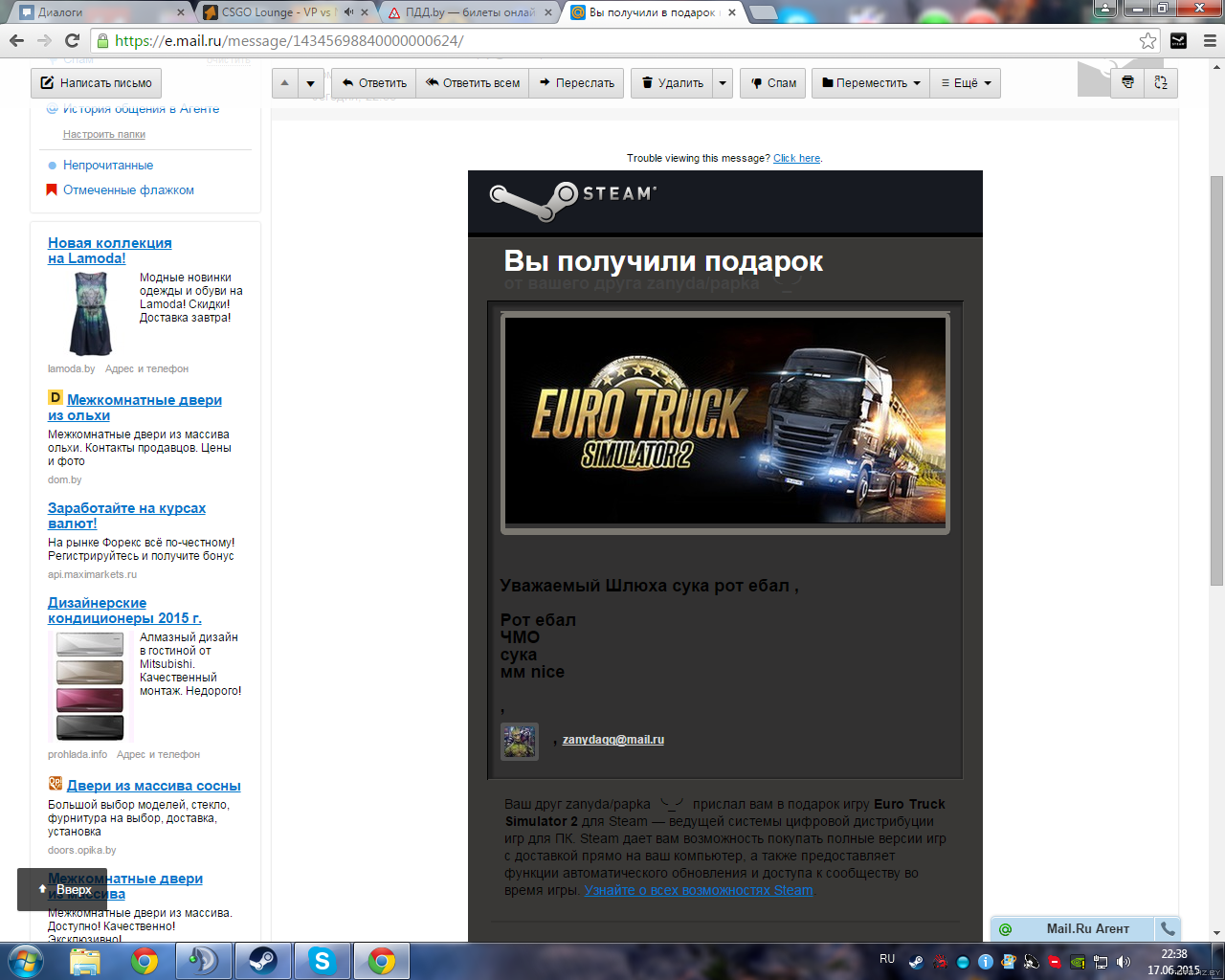This screenshot has height=980, width=1225.
Task: Click the browser forward arrow
Action: point(44,40)
